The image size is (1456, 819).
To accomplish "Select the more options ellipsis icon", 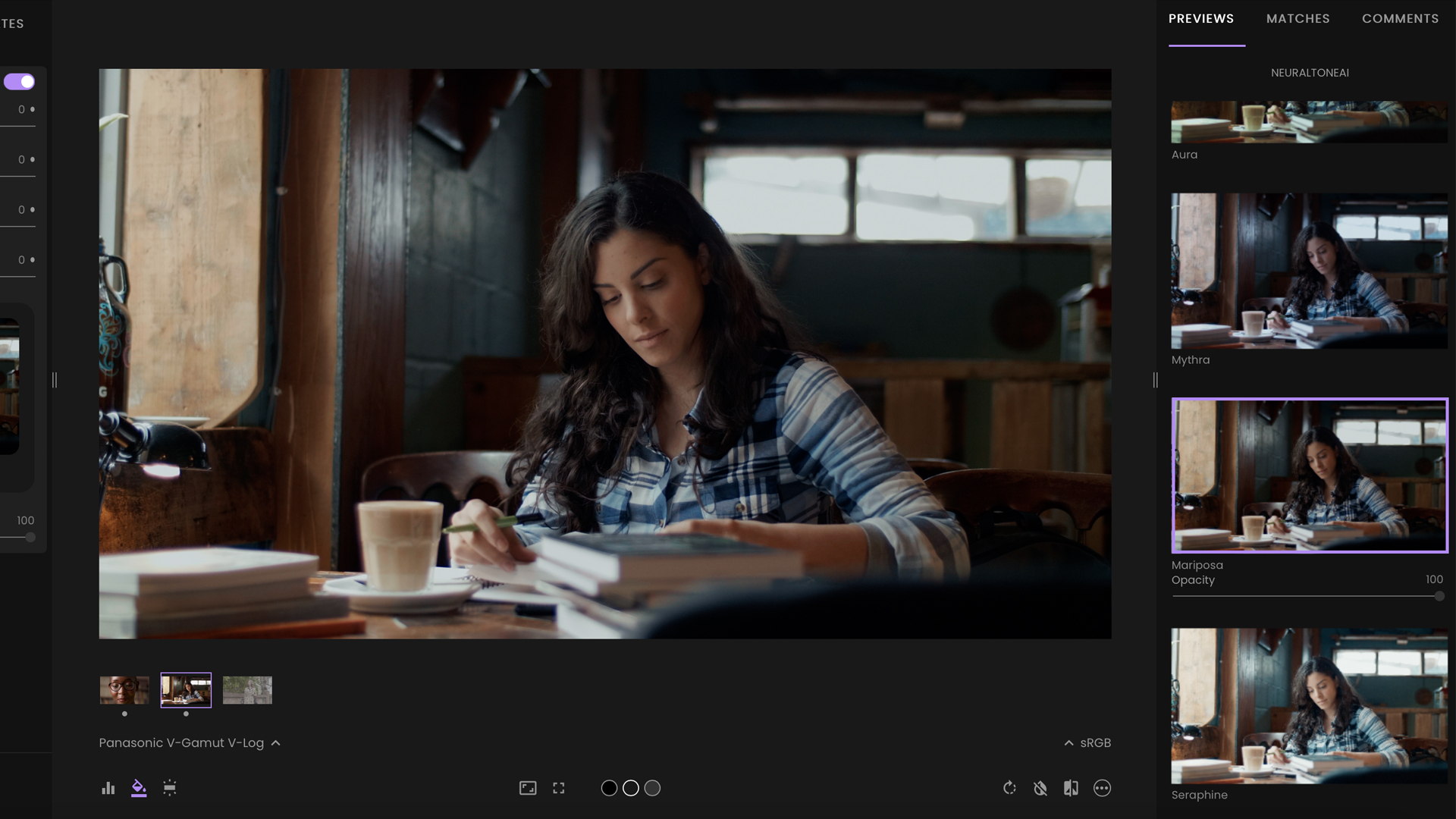I will coord(1102,788).
